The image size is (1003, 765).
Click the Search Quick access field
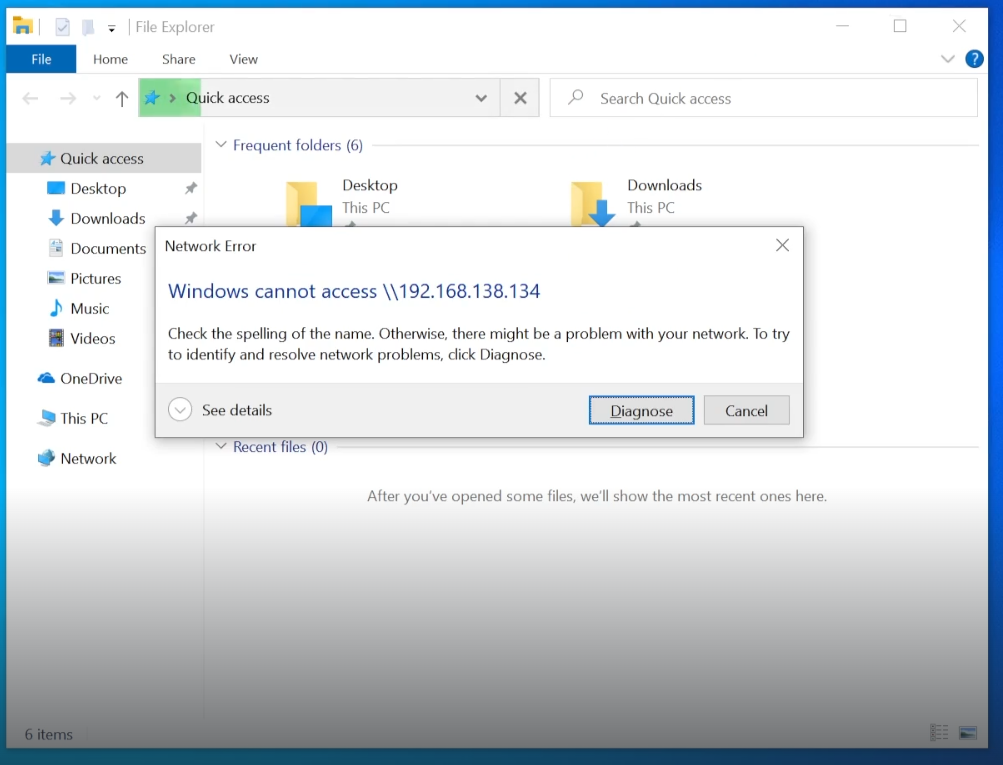[x=770, y=98]
